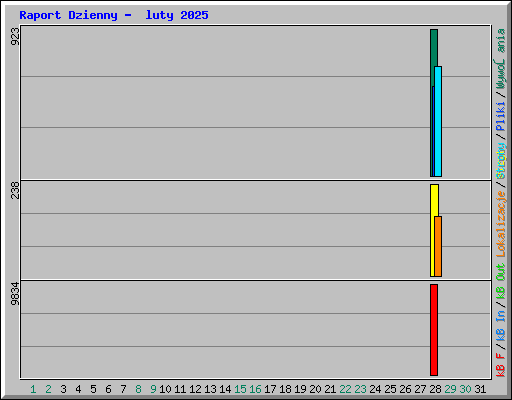Click the dark green hits bar for day 28
Image resolution: width=512 pixels, height=400 pixels.
(434, 48)
